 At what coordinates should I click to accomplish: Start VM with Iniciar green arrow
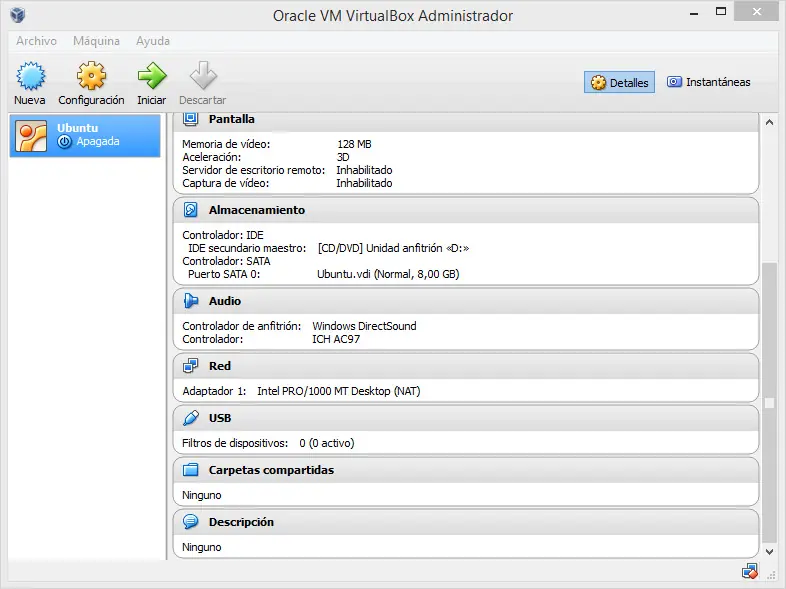152,76
